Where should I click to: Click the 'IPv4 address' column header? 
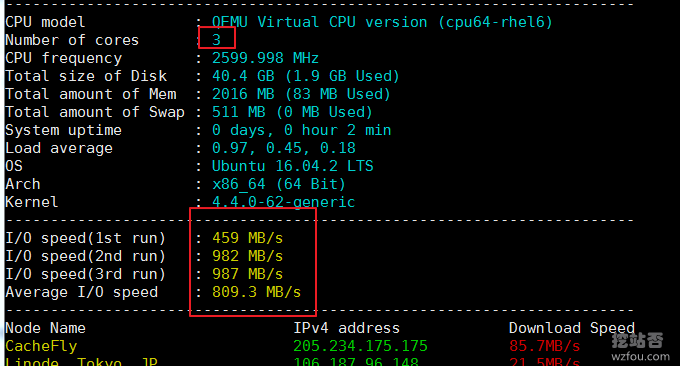click(x=346, y=328)
